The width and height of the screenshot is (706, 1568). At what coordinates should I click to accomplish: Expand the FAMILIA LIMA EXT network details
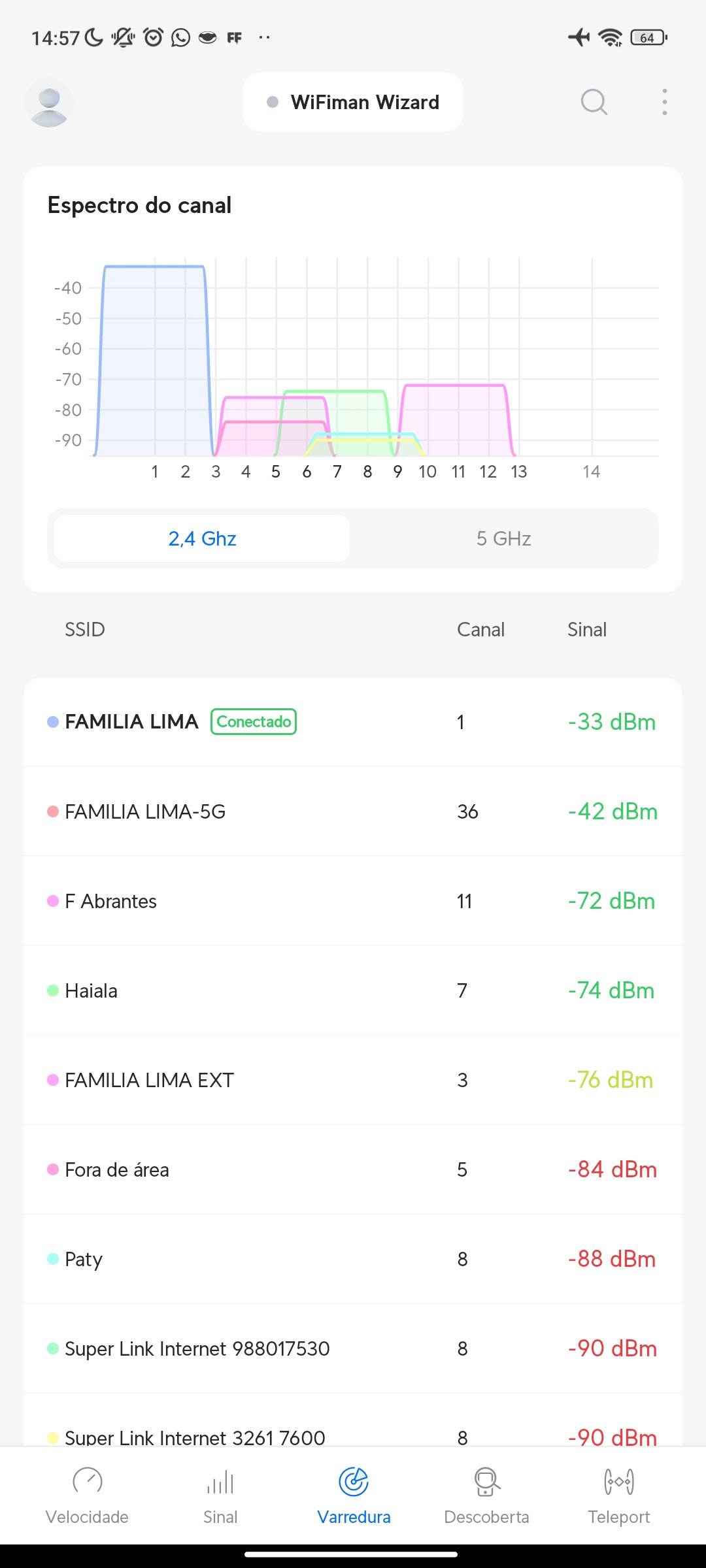(x=353, y=1080)
